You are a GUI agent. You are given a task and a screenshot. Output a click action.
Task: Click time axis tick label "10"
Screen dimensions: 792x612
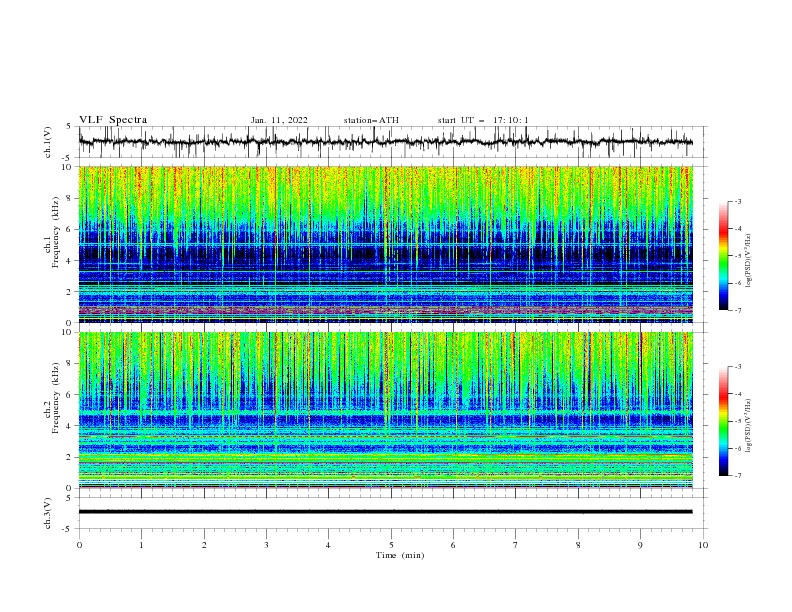tap(703, 545)
